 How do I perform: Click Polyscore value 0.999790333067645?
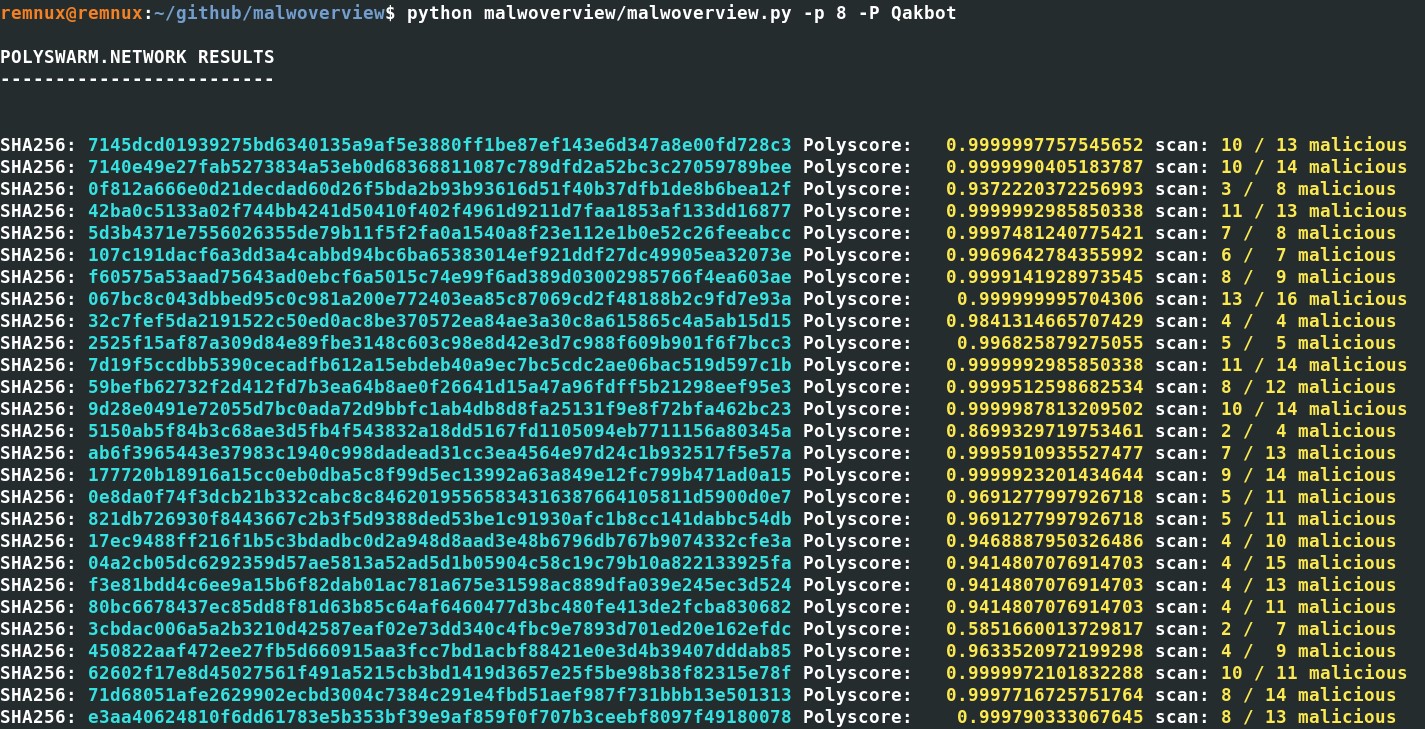(1050, 717)
